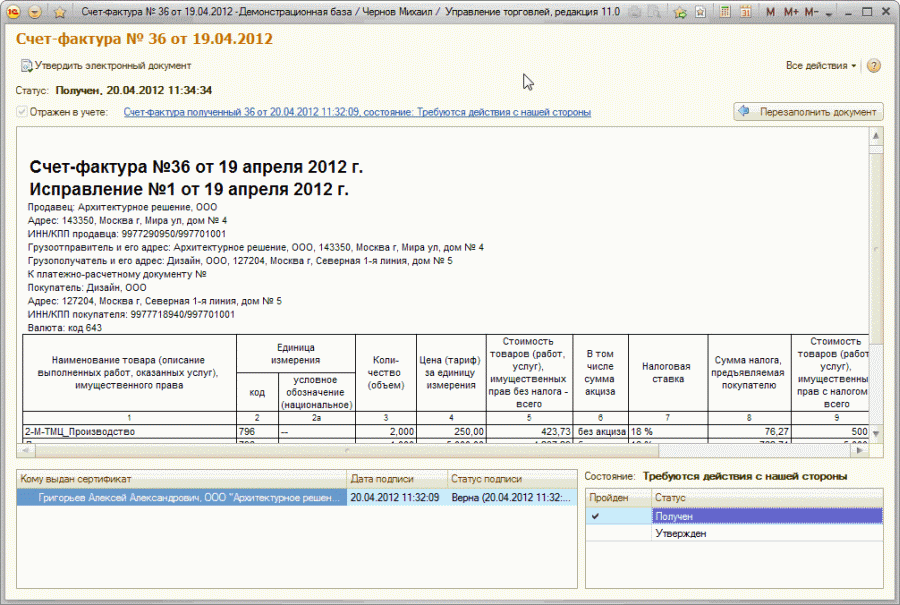This screenshot has width=900, height=605.
Task: Open the calculator icon
Action: point(725,11)
